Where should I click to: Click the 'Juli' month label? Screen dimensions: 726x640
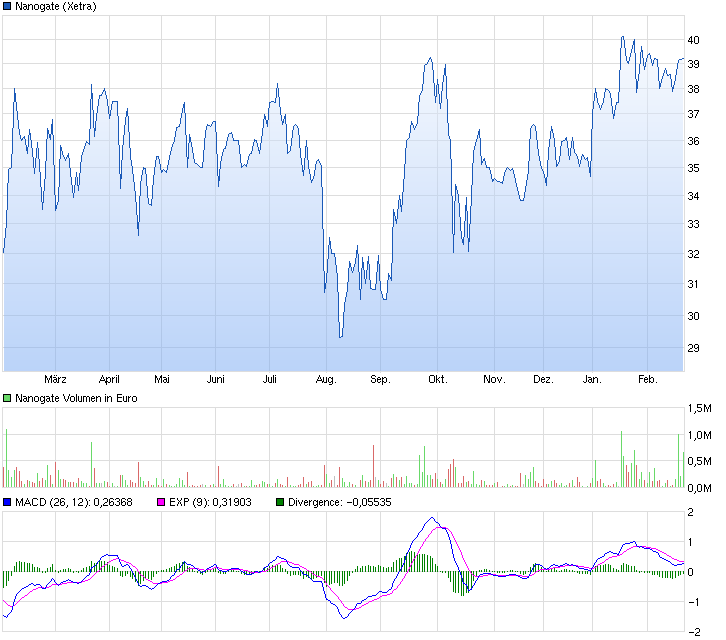coord(269,379)
